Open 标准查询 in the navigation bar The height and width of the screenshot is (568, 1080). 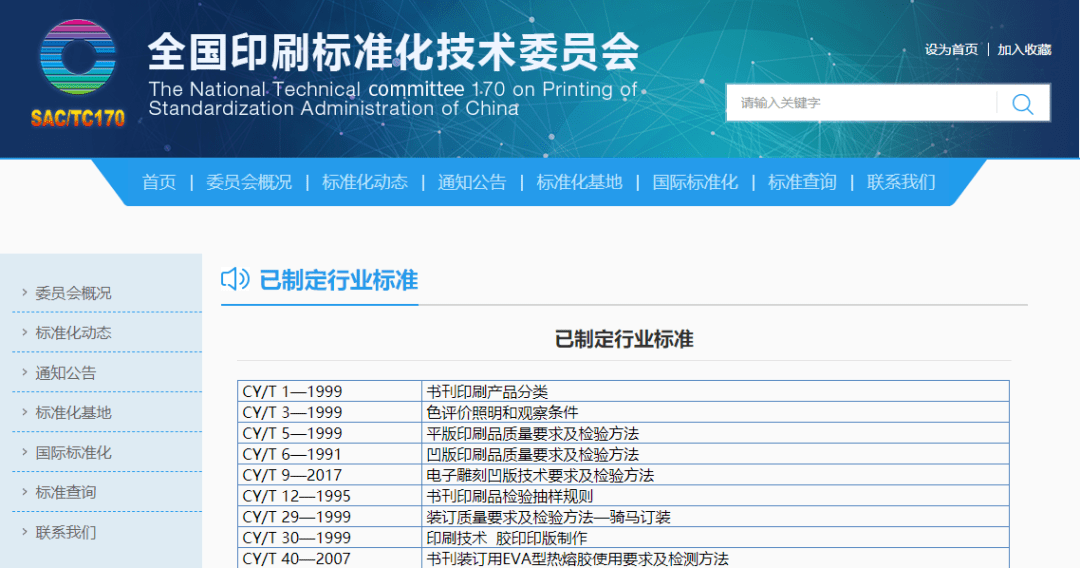click(x=802, y=182)
